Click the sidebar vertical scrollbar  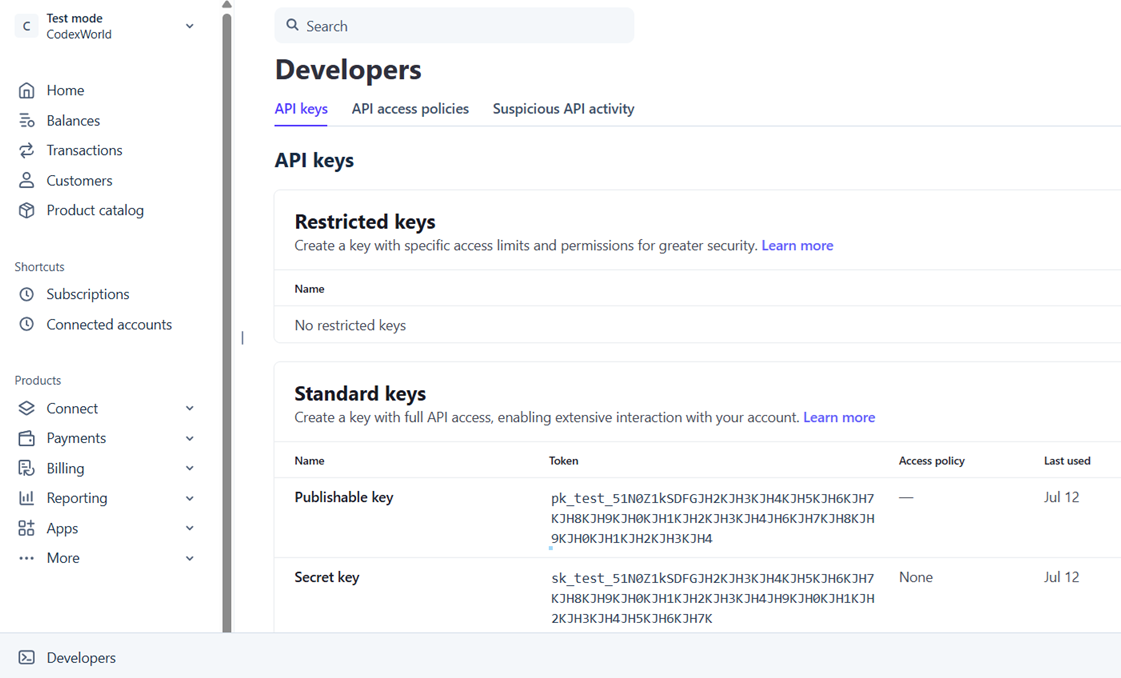(x=227, y=322)
